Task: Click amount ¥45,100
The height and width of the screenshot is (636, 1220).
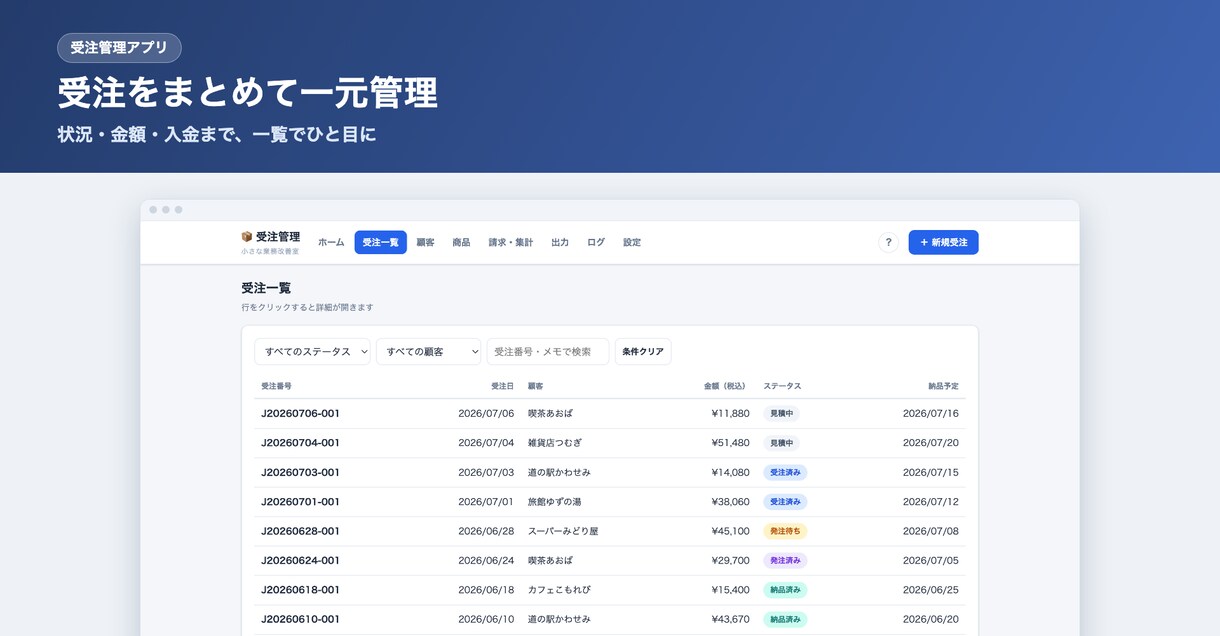Action: 730,531
